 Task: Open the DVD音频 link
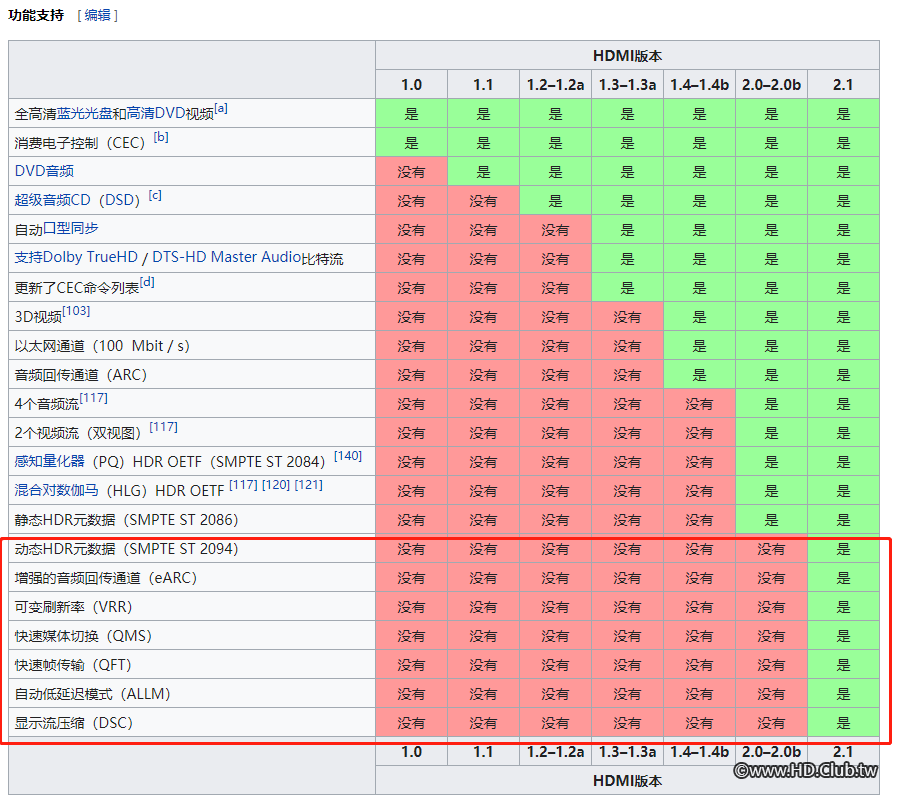[x=44, y=172]
